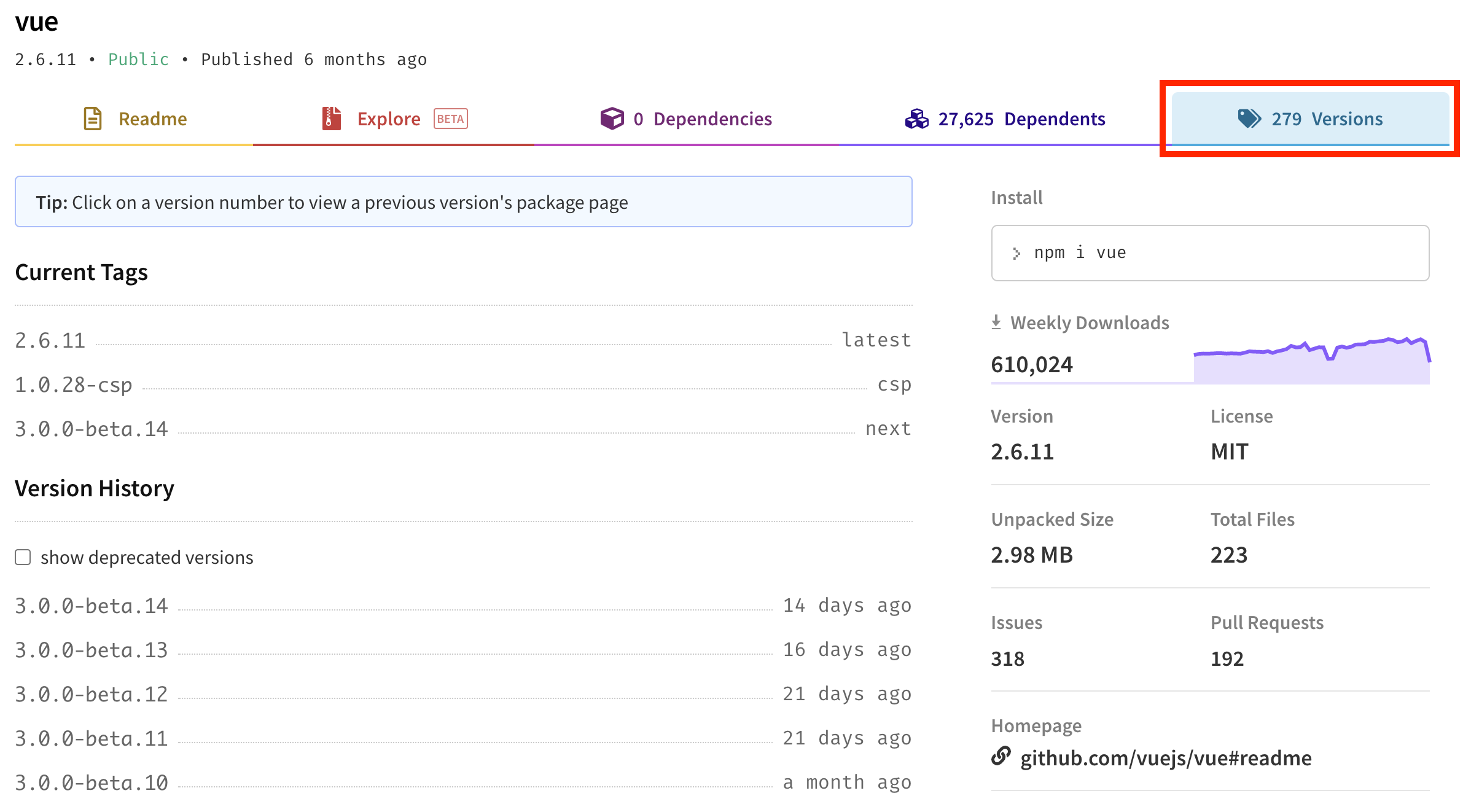Screen dimensions: 1463x812
Task: Open version 1.0.28-csp link
Action: coord(74,385)
